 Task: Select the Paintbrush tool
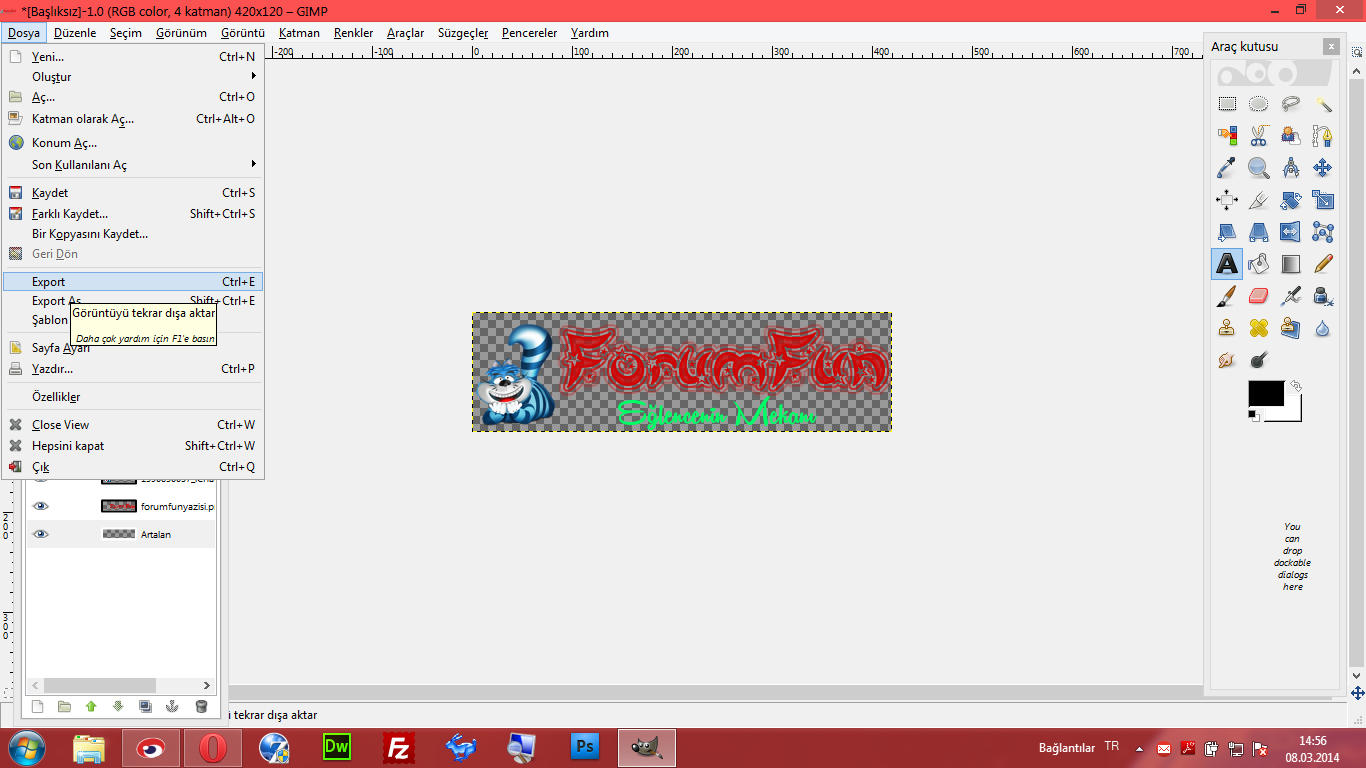1227,296
